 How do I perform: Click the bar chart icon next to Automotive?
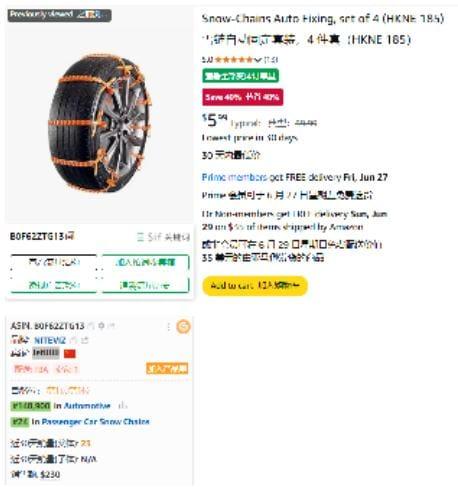[x=123, y=406]
